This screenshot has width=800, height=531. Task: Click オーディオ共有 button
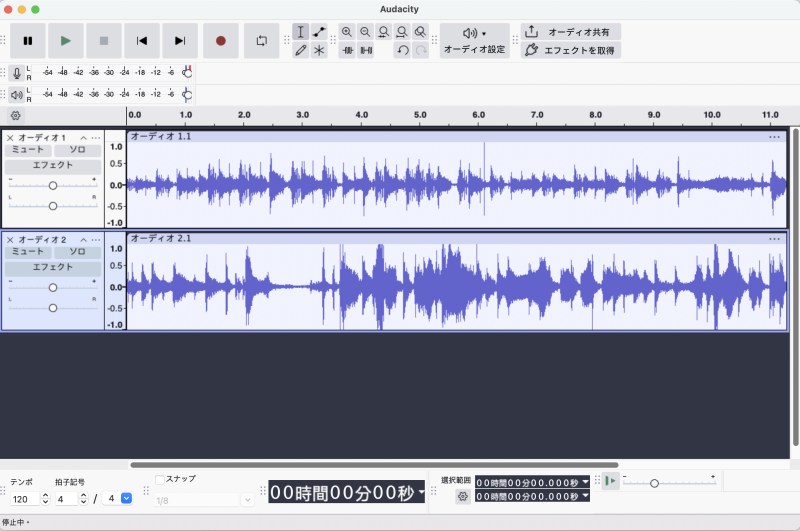point(571,32)
